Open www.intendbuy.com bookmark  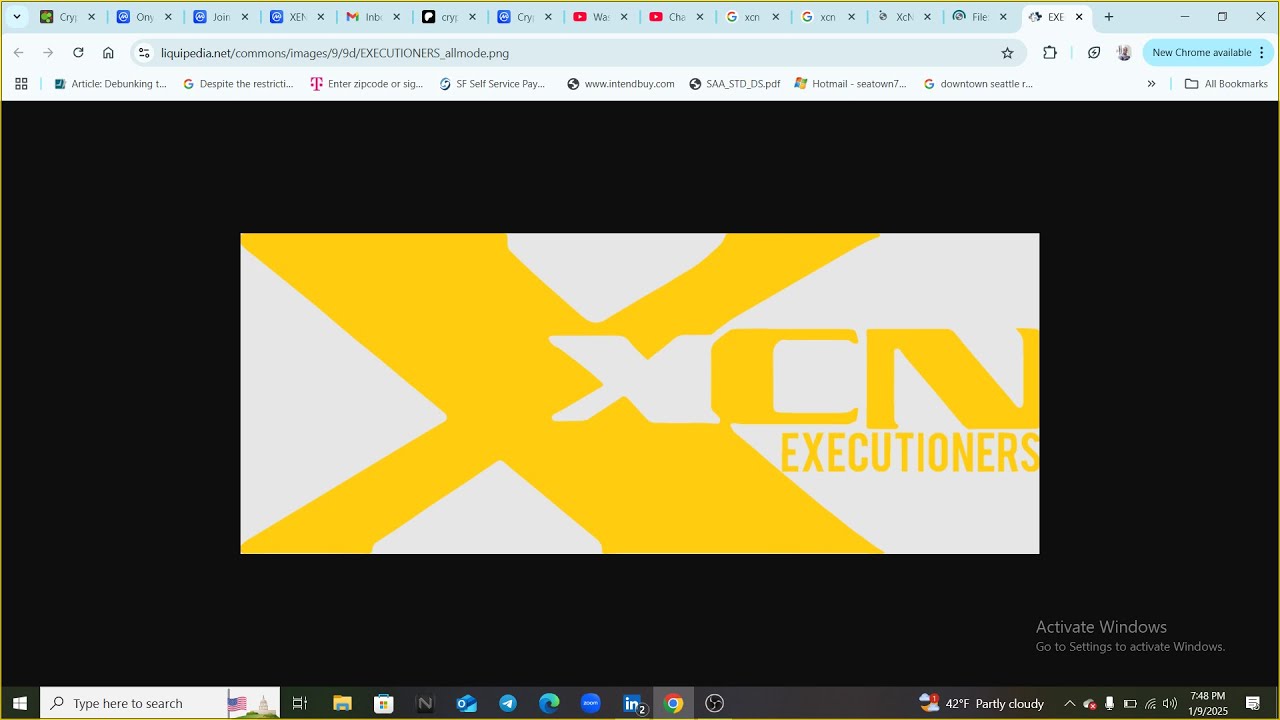[621, 84]
